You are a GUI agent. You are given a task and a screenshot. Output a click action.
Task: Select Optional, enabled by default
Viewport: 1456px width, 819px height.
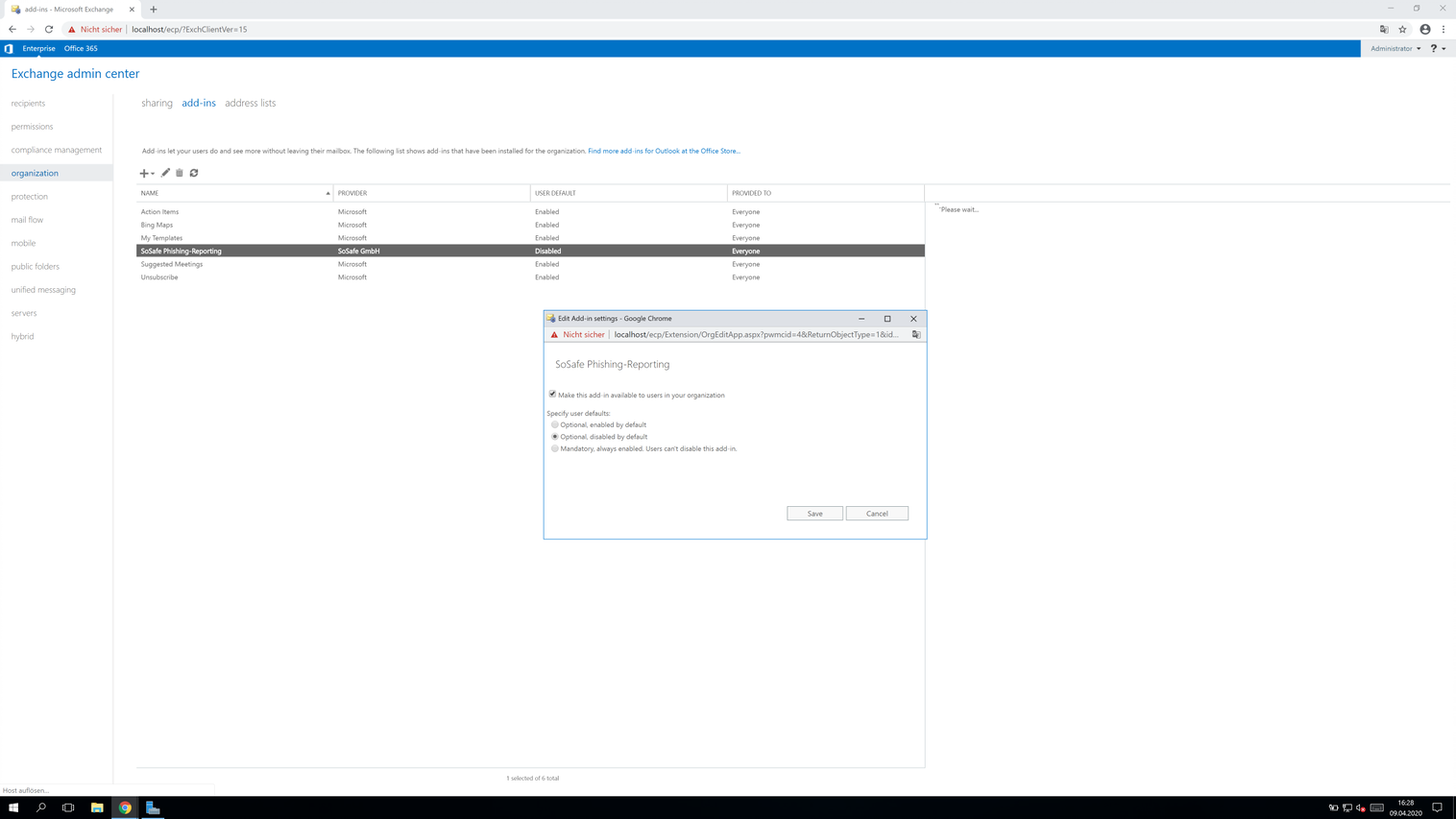point(555,424)
